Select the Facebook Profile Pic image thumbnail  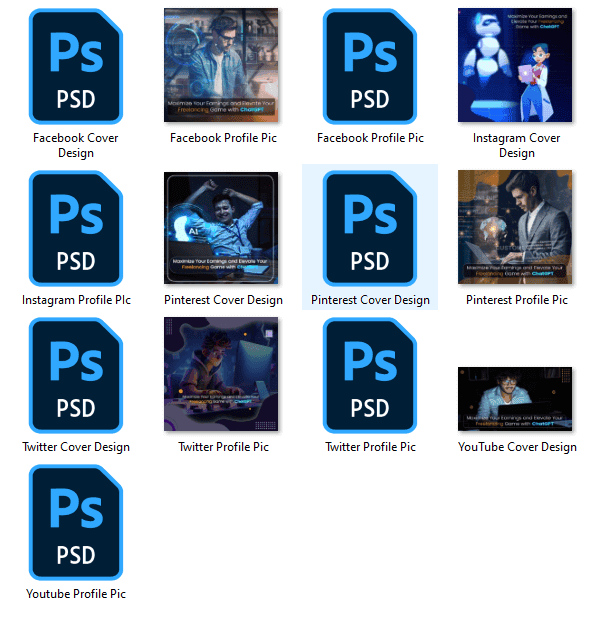click(221, 65)
